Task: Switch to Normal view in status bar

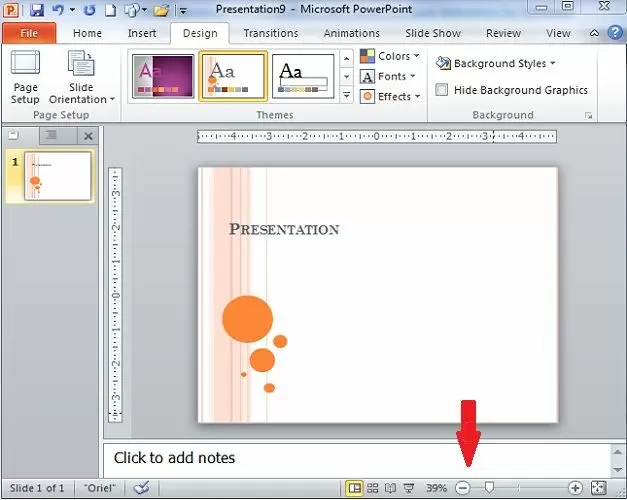Action: pos(354,488)
